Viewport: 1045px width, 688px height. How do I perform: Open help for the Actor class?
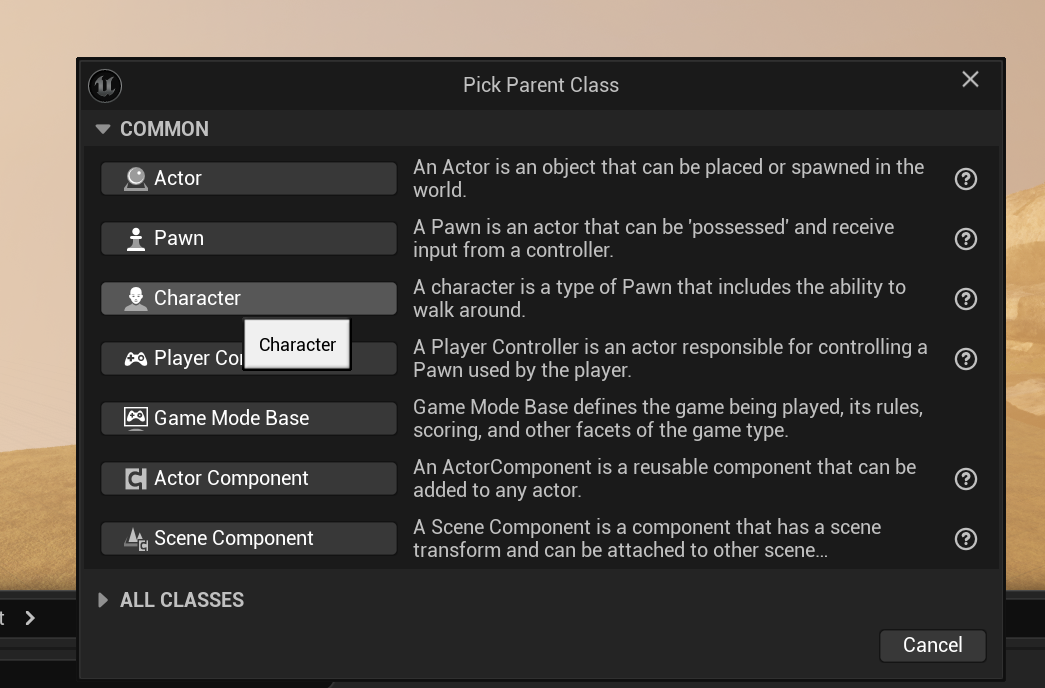point(966,179)
